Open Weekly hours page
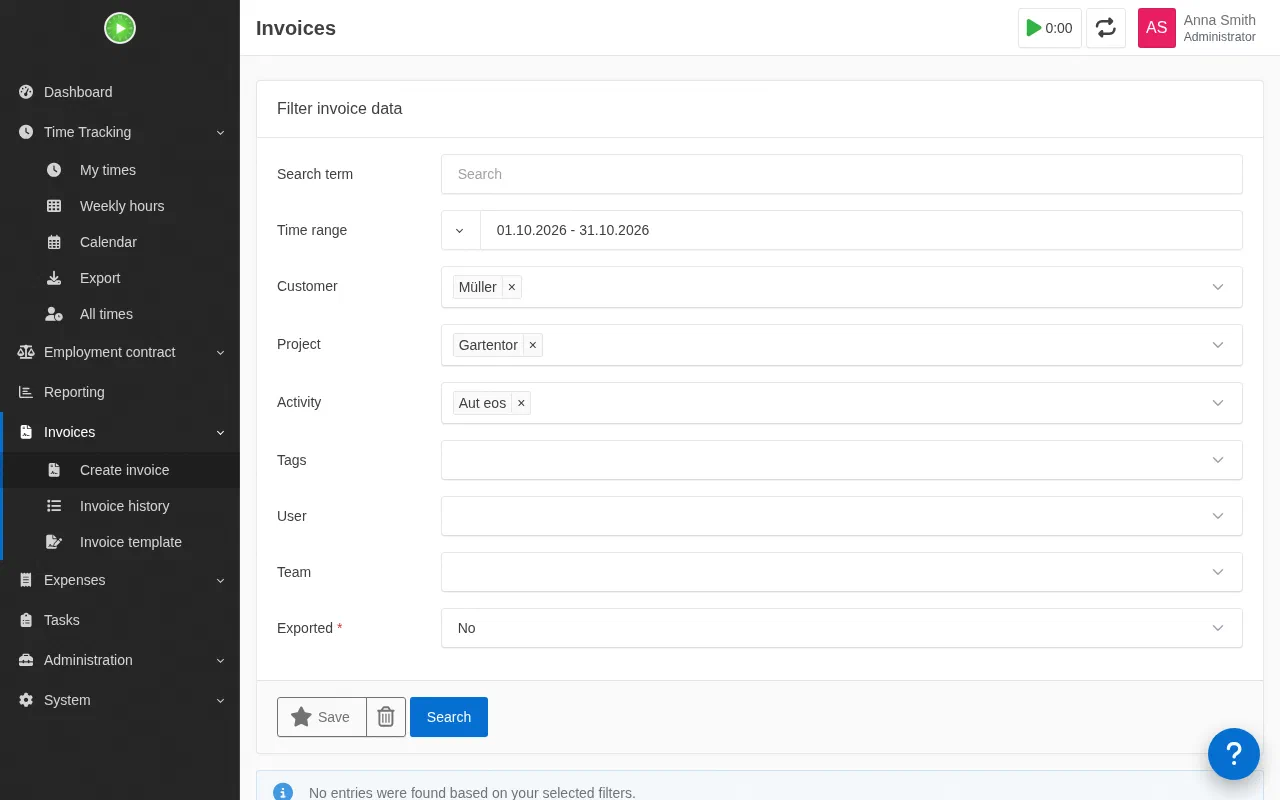1280x800 pixels. (120, 206)
